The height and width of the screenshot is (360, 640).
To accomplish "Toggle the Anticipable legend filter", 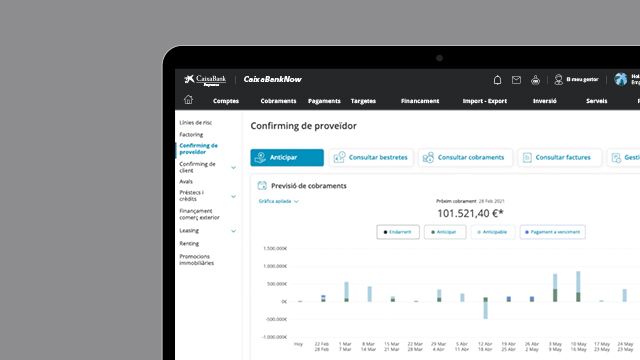I will click(x=493, y=232).
